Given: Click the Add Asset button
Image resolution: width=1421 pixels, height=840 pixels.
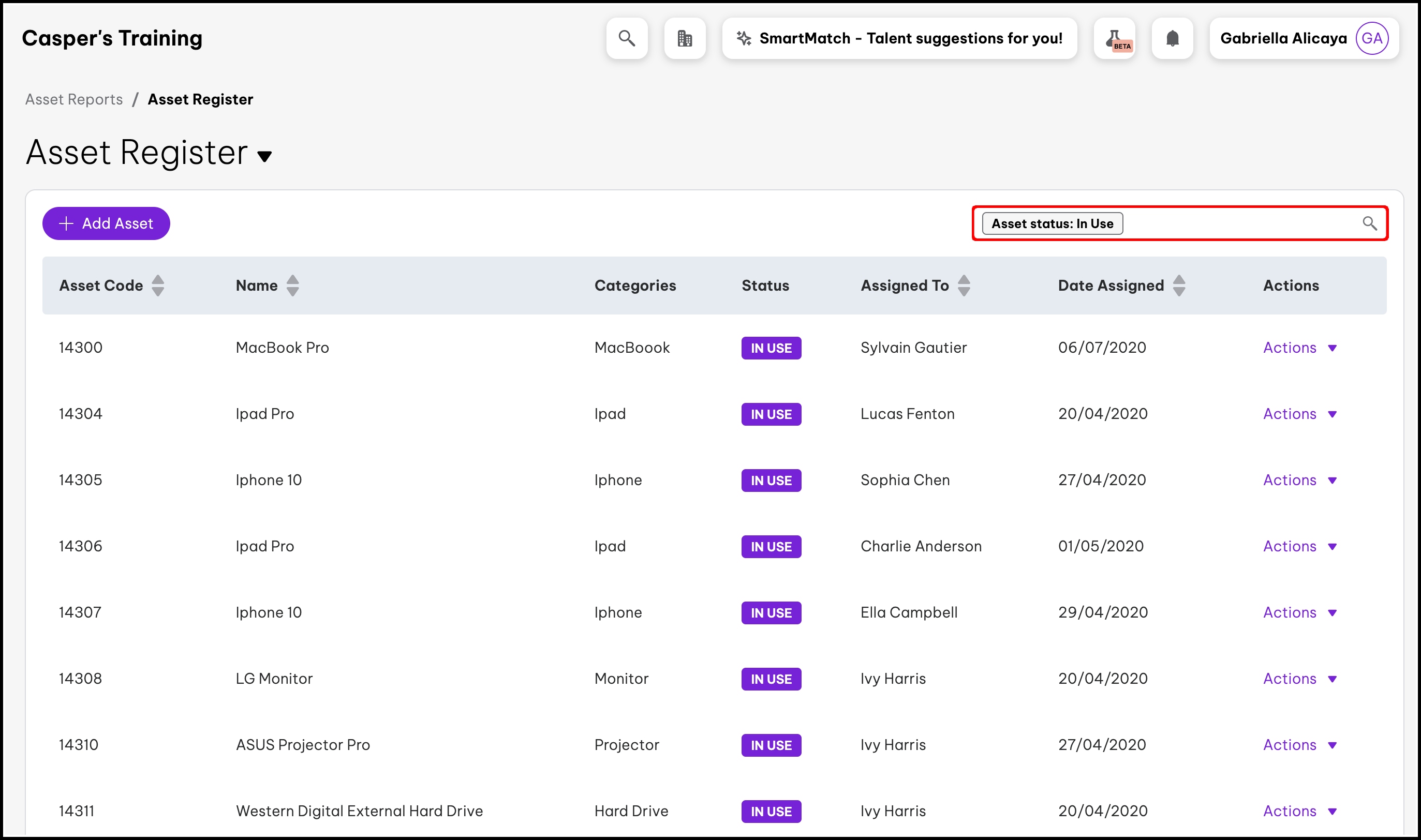Looking at the screenshot, I should (106, 223).
